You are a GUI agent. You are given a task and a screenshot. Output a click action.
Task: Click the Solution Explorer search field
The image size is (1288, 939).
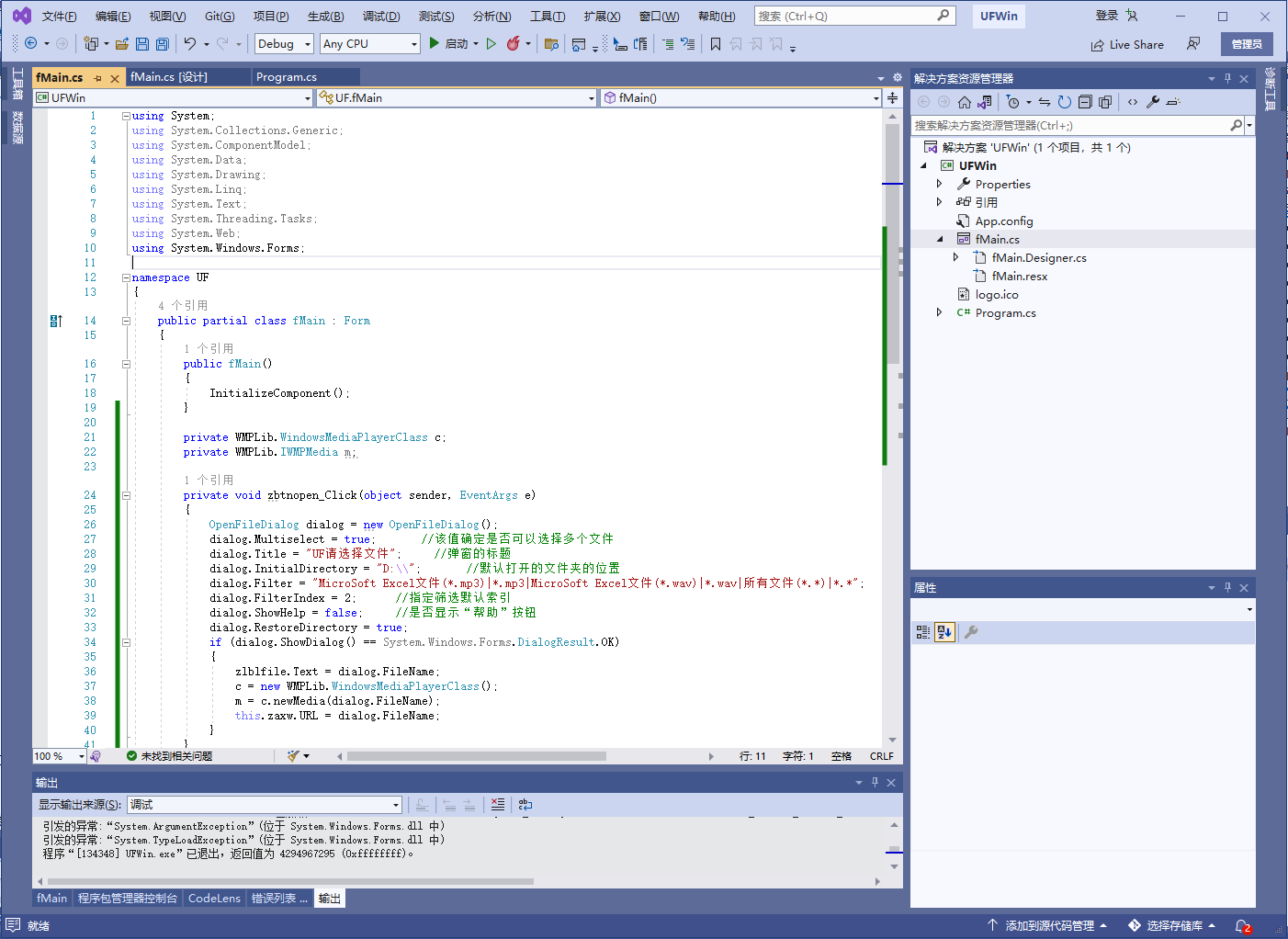tap(1075, 125)
